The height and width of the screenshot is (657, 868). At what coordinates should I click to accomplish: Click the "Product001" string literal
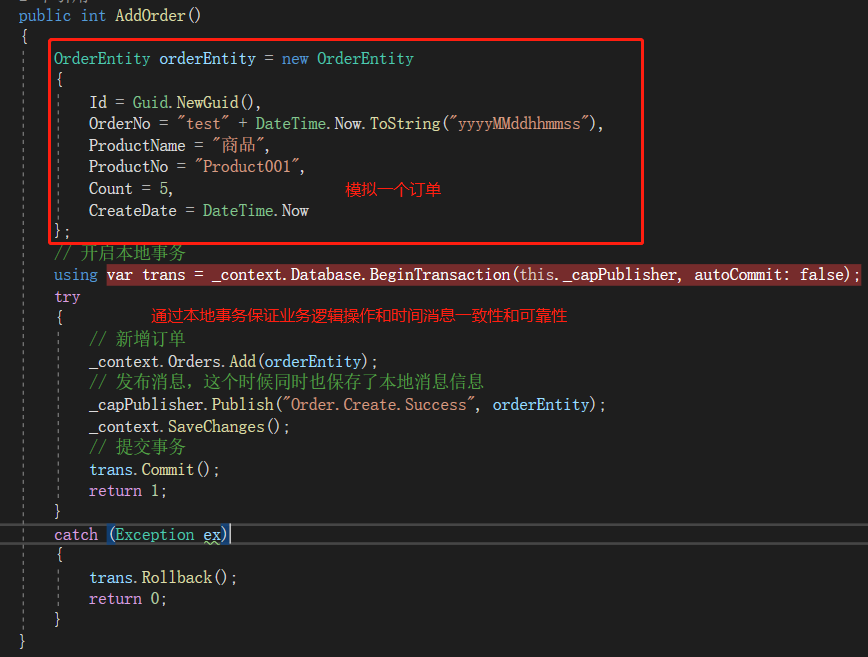point(246,167)
